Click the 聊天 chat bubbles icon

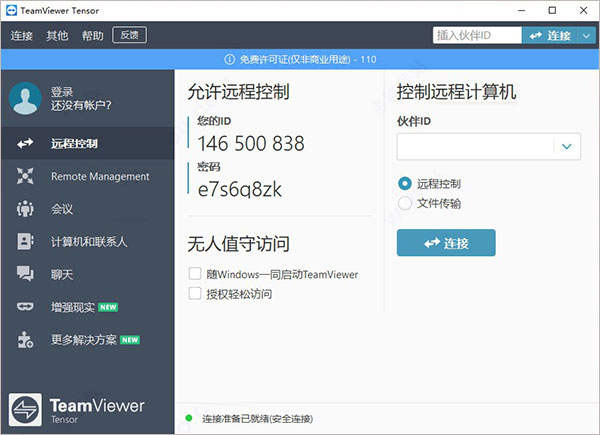[25, 274]
